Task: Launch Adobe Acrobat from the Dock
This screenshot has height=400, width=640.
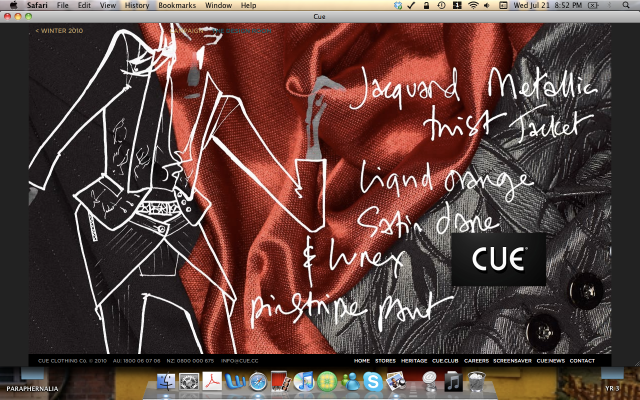Action: coord(212,381)
